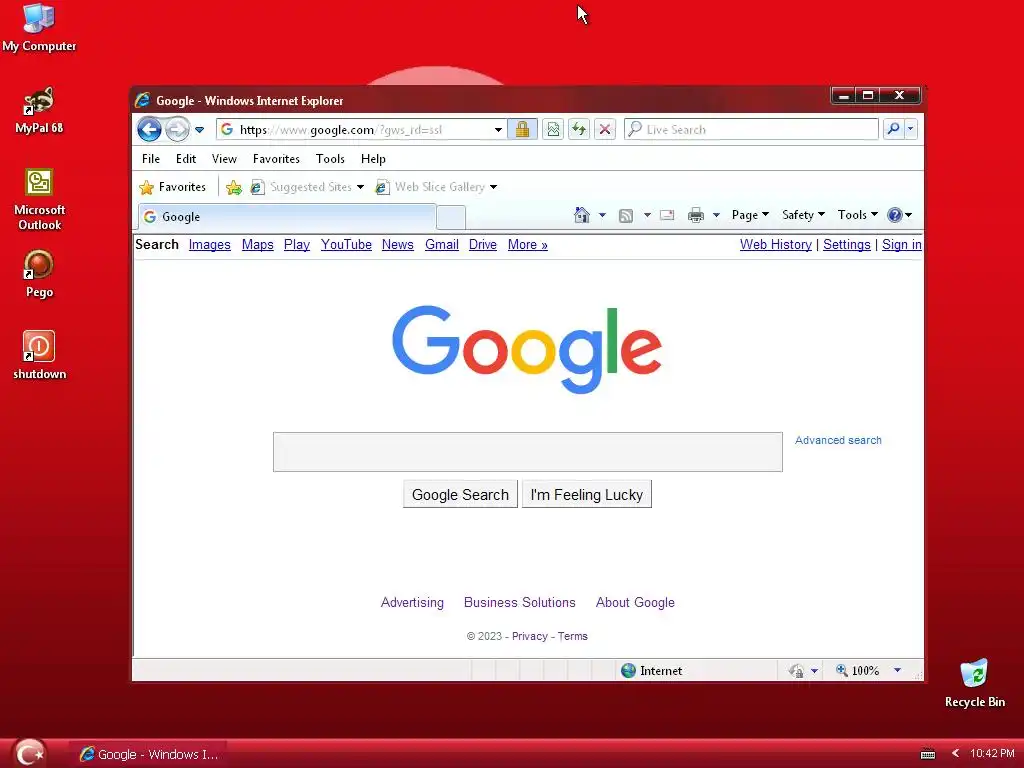
Task: Stop loading with the red X
Action: (x=605, y=129)
